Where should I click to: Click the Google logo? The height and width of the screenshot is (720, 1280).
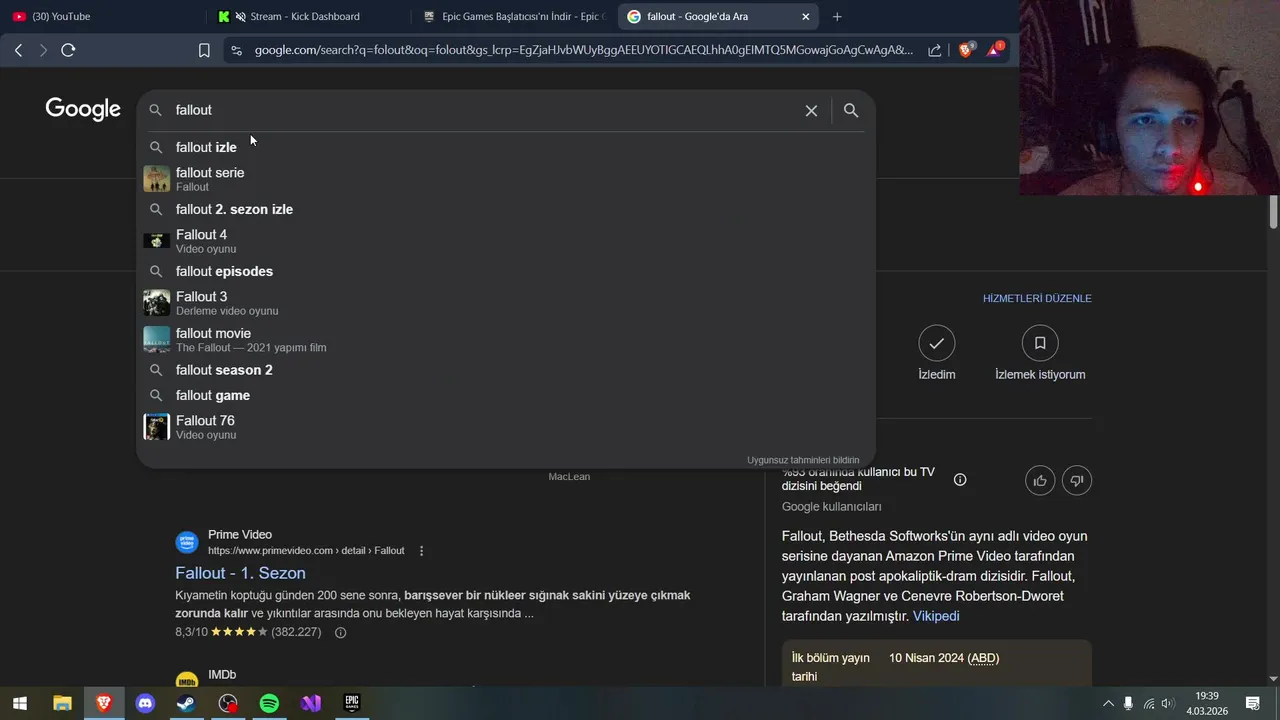tap(83, 110)
